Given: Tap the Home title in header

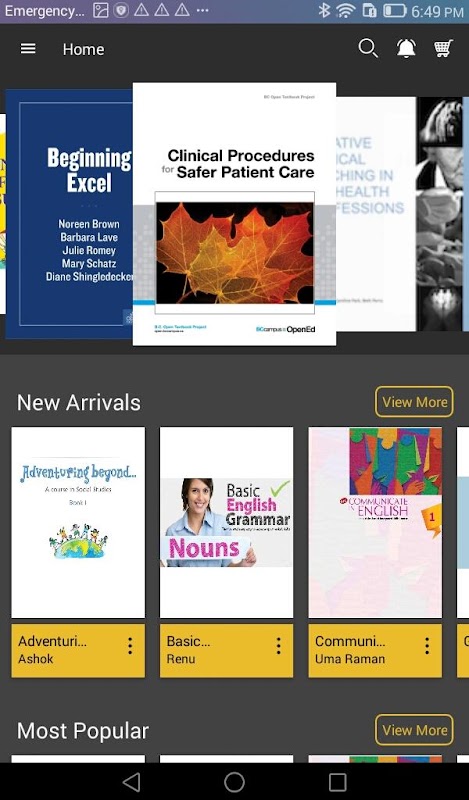Looking at the screenshot, I should click(84, 49).
